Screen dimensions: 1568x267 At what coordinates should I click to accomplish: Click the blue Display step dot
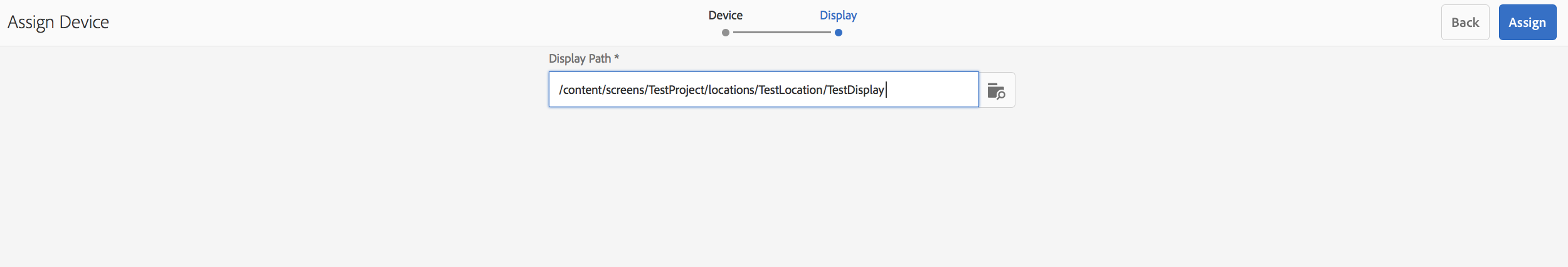(838, 33)
